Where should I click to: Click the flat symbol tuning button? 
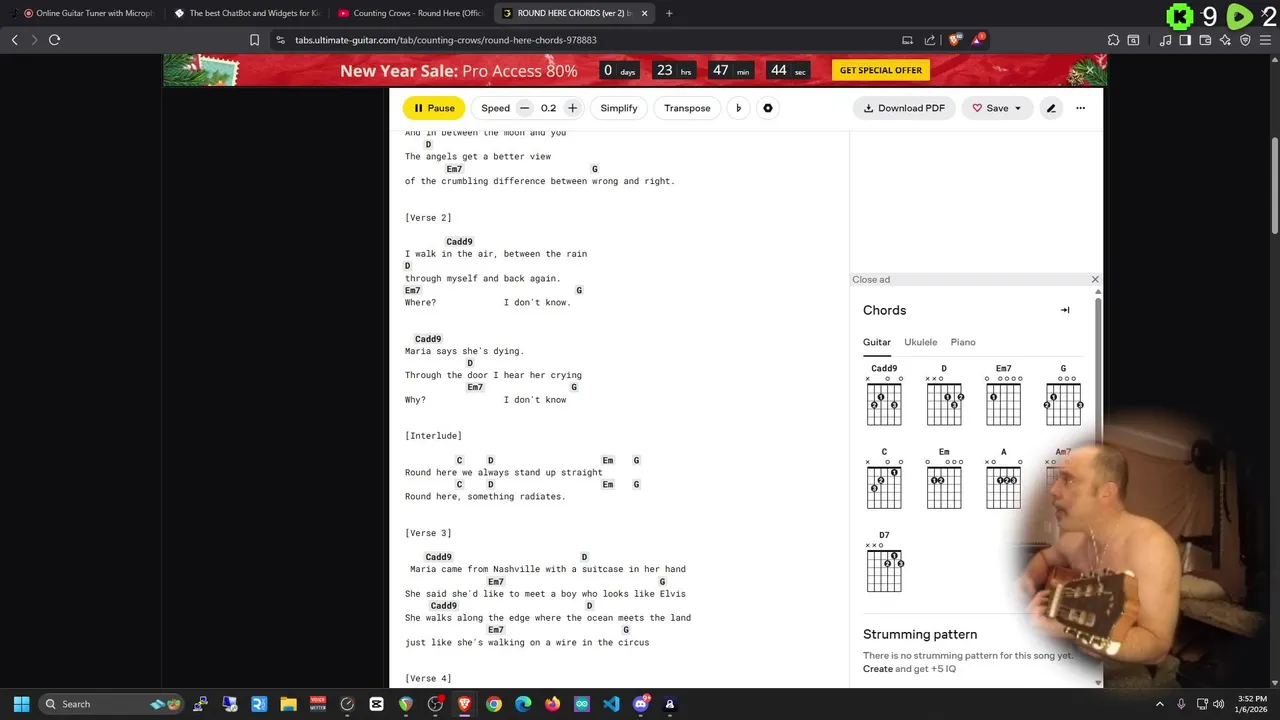pos(738,108)
